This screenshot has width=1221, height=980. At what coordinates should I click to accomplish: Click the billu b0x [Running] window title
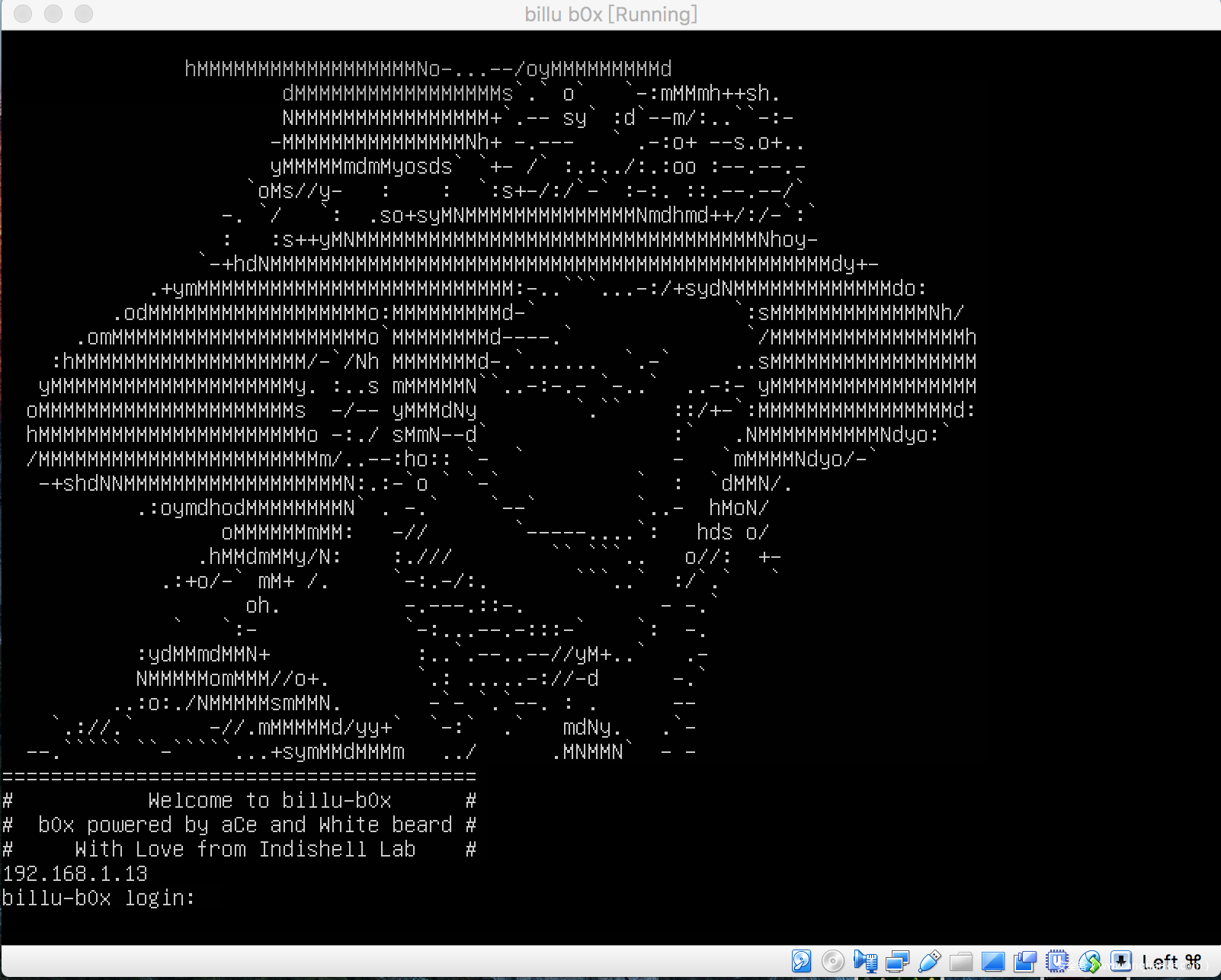pyautogui.click(x=610, y=14)
